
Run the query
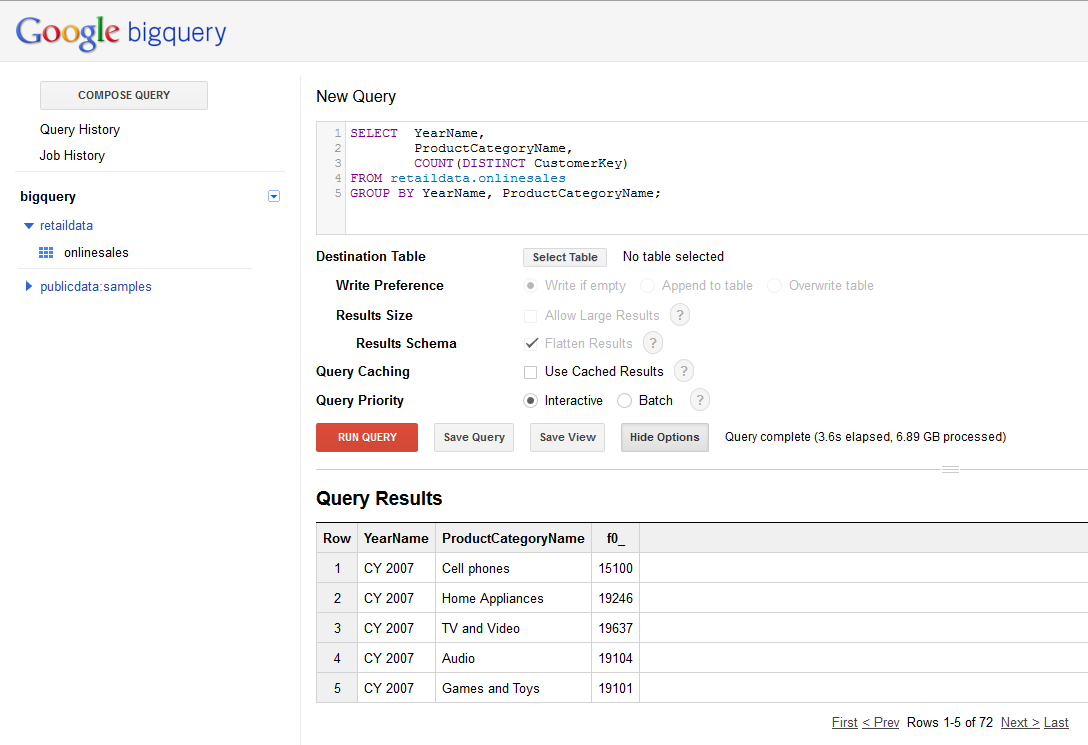367,437
